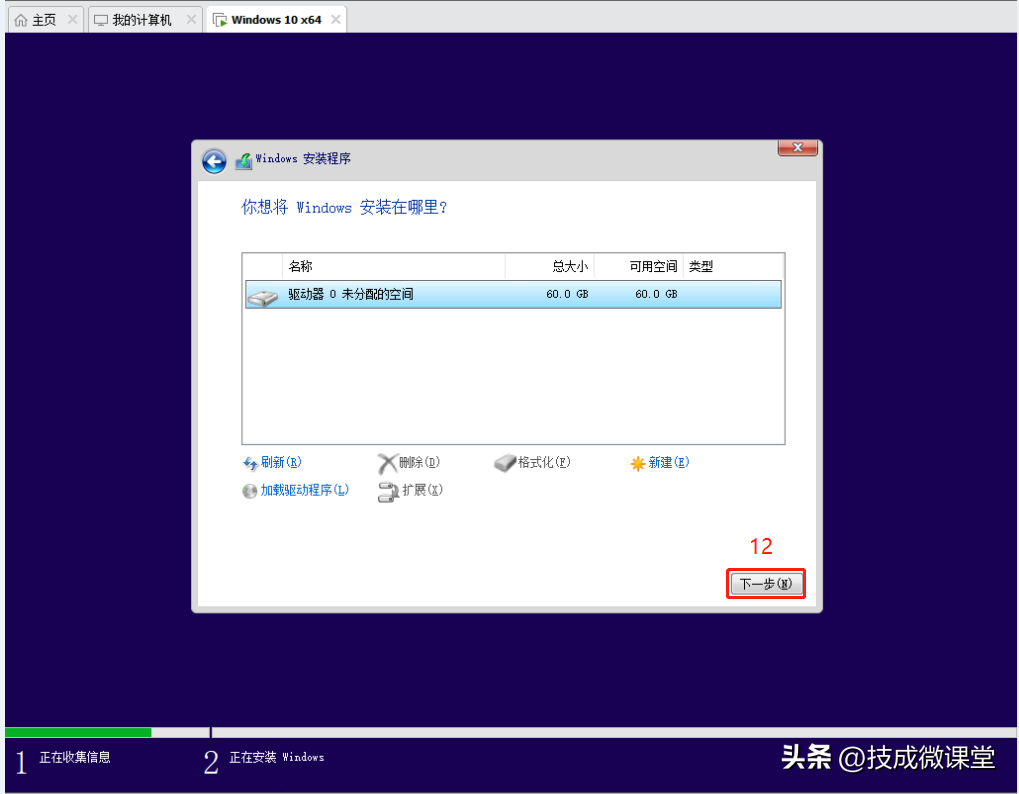This screenshot has width=1019, height=794.
Task: Click the 名称 column header
Action: [394, 266]
